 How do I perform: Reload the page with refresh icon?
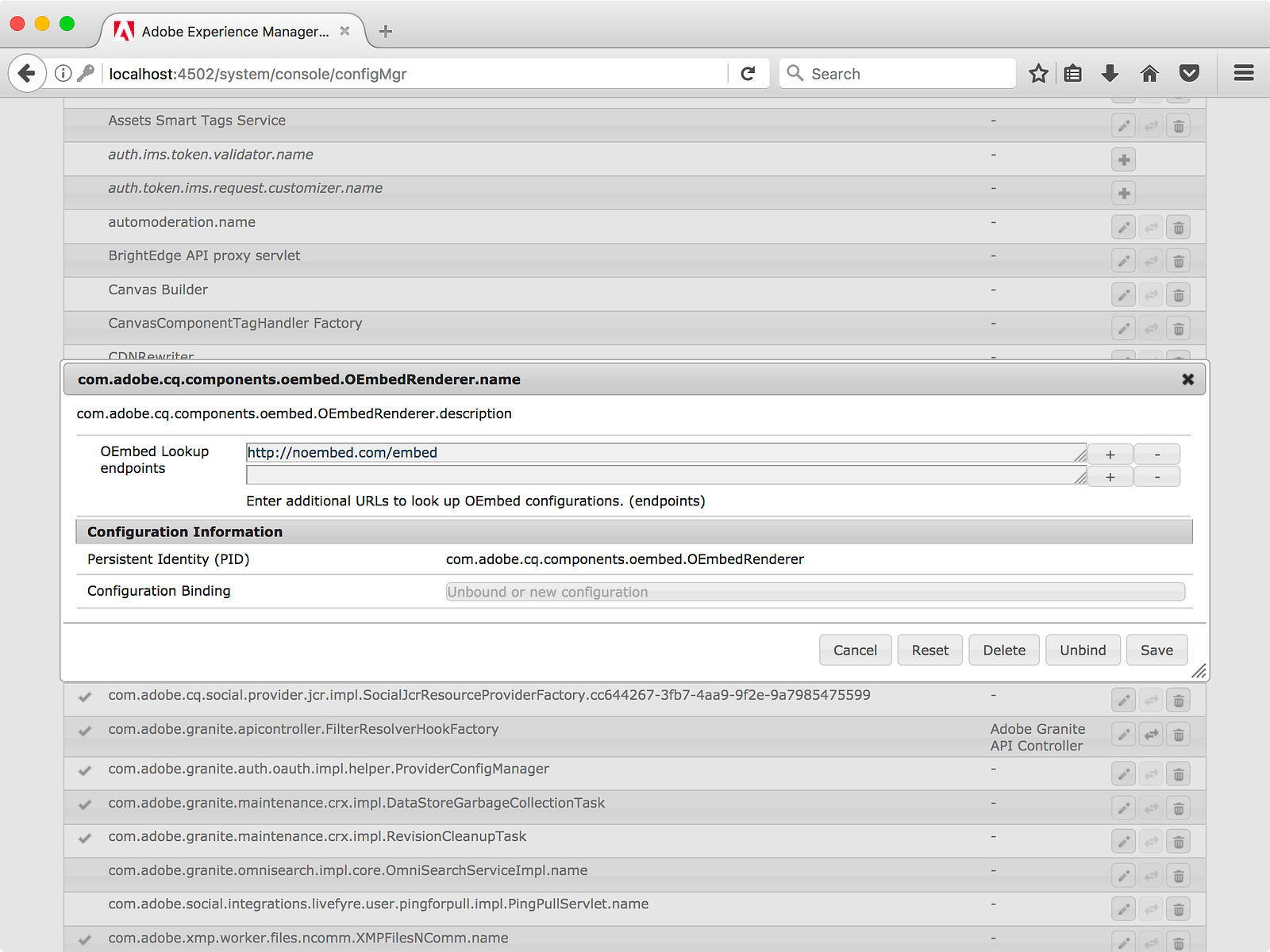pyautogui.click(x=748, y=74)
